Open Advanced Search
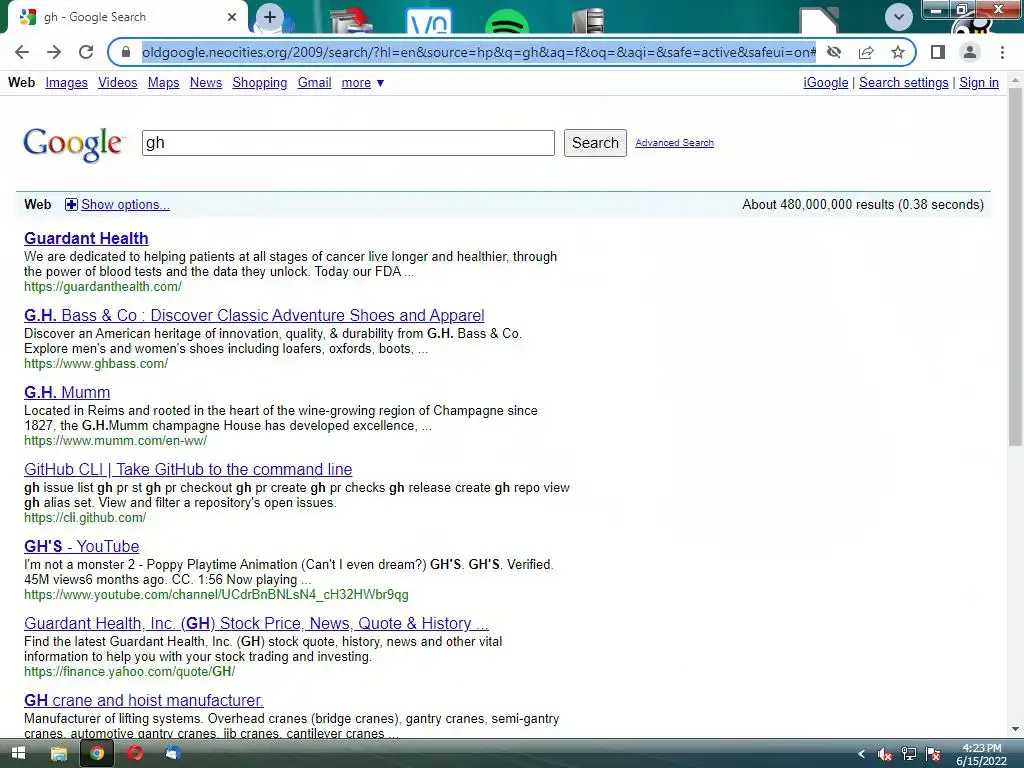Image resolution: width=1024 pixels, height=768 pixels. (674, 143)
